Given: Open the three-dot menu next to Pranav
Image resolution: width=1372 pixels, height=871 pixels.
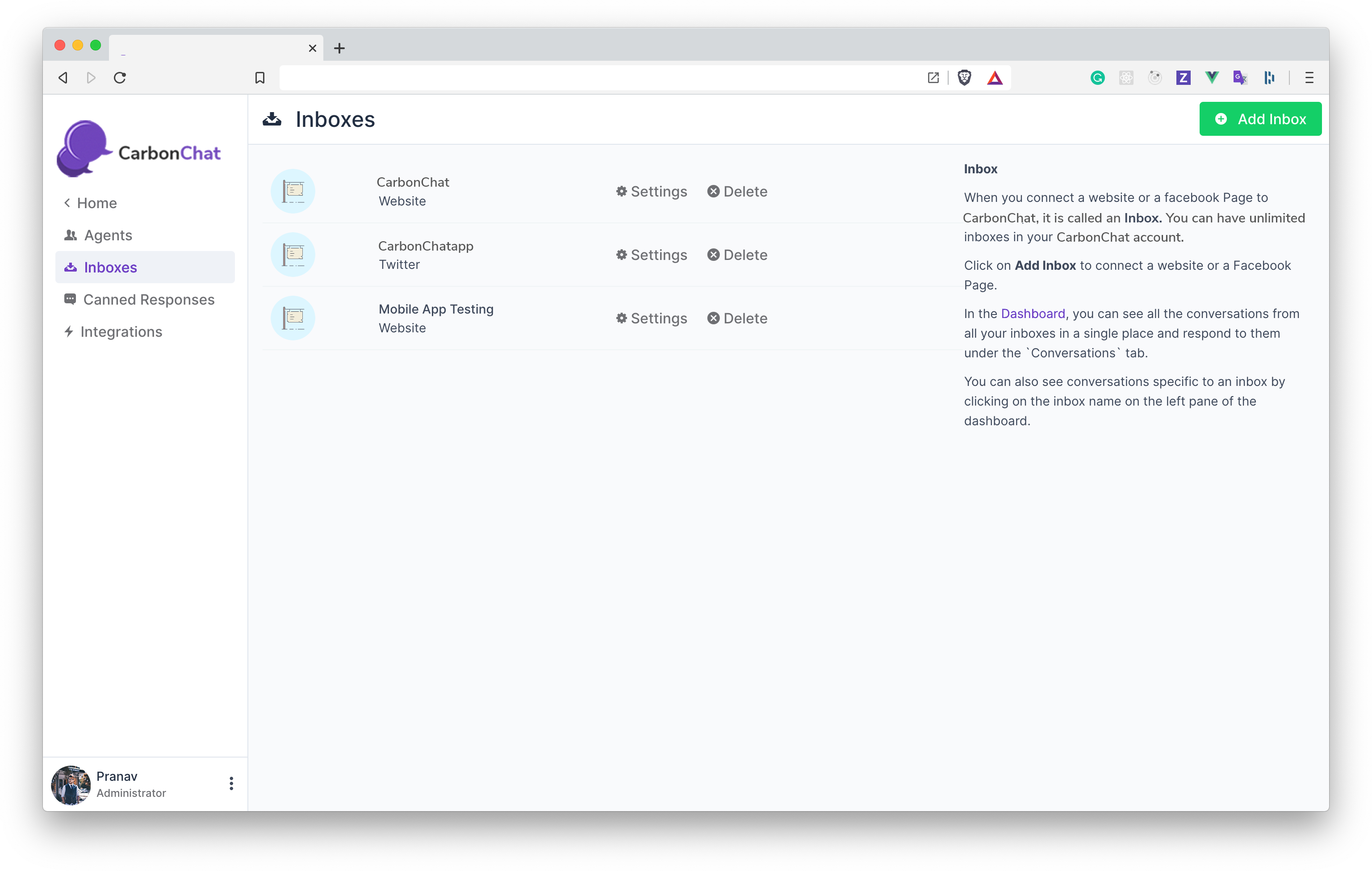Looking at the screenshot, I should pos(231,783).
